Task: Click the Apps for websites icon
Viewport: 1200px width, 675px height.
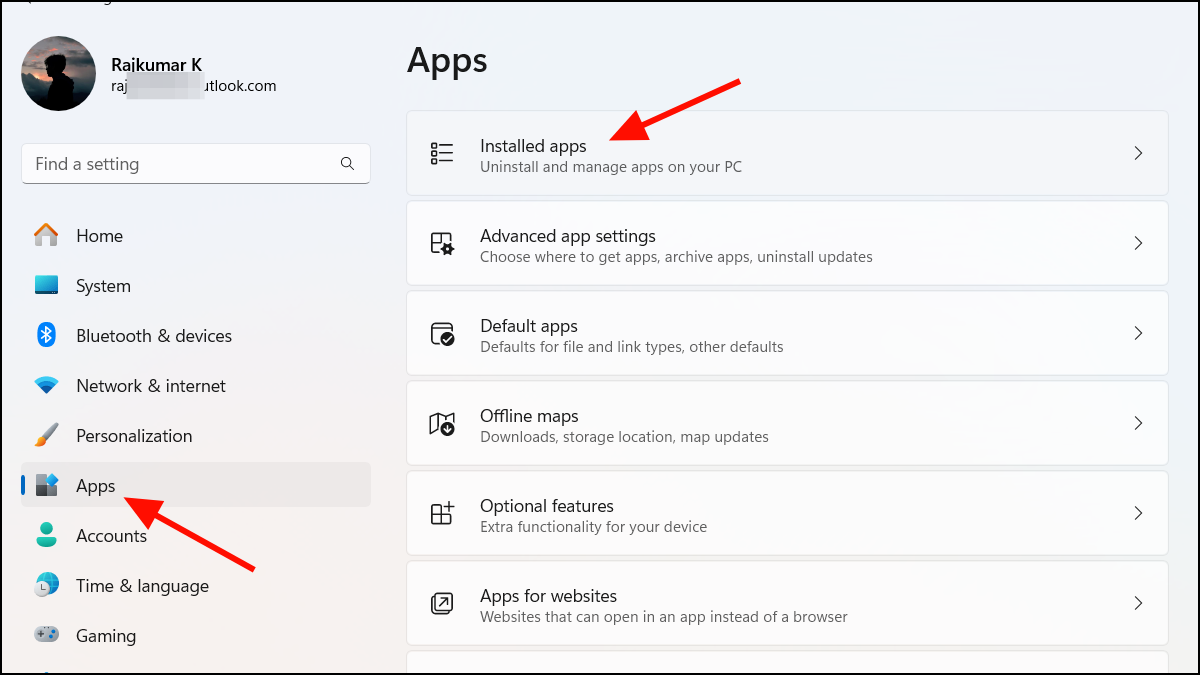Action: 441,602
